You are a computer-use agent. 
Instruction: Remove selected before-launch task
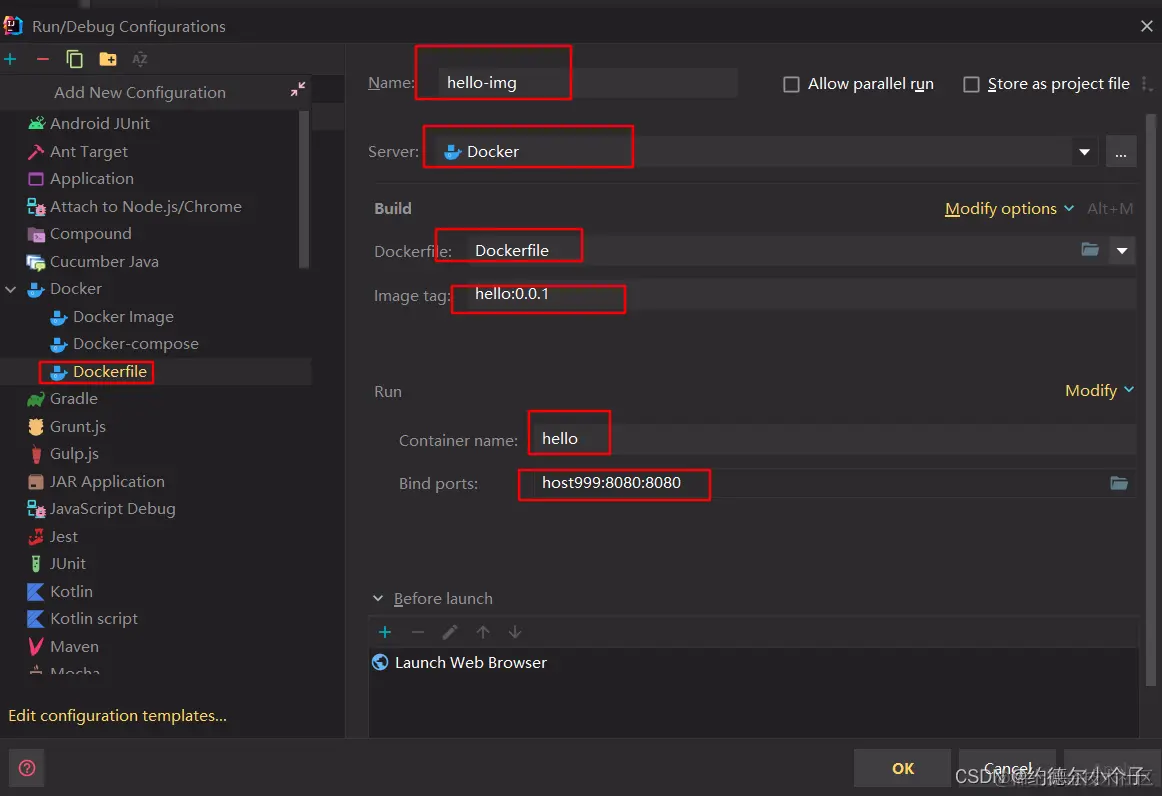pyautogui.click(x=417, y=632)
